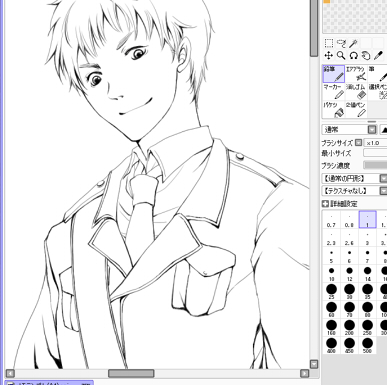This screenshot has height=385, width=387.
Task: Select the zoom magnifier tool
Action: [341, 55]
